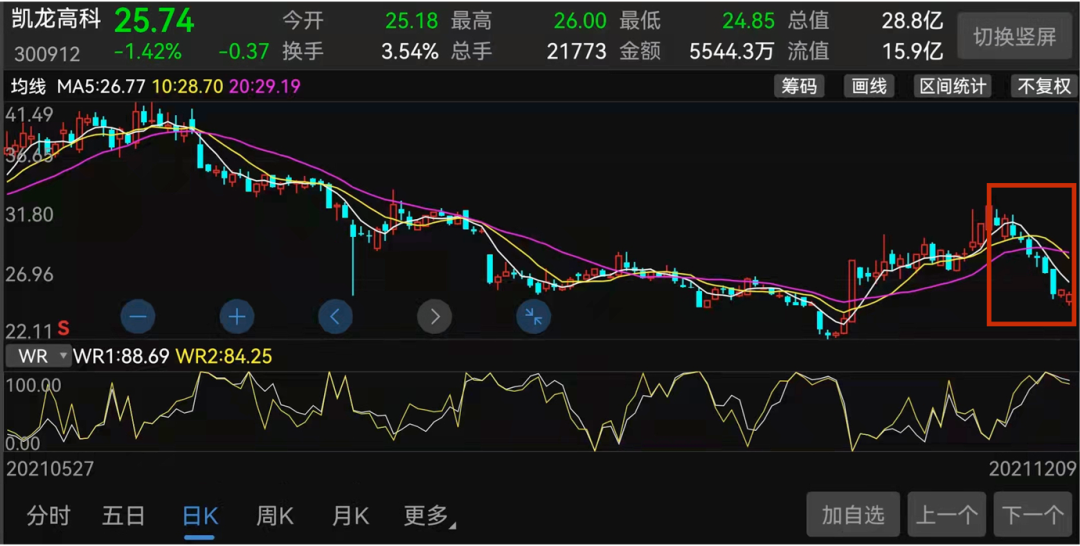Click the red S marker on chart
Image resolution: width=1080 pixels, height=546 pixels.
pos(63,326)
